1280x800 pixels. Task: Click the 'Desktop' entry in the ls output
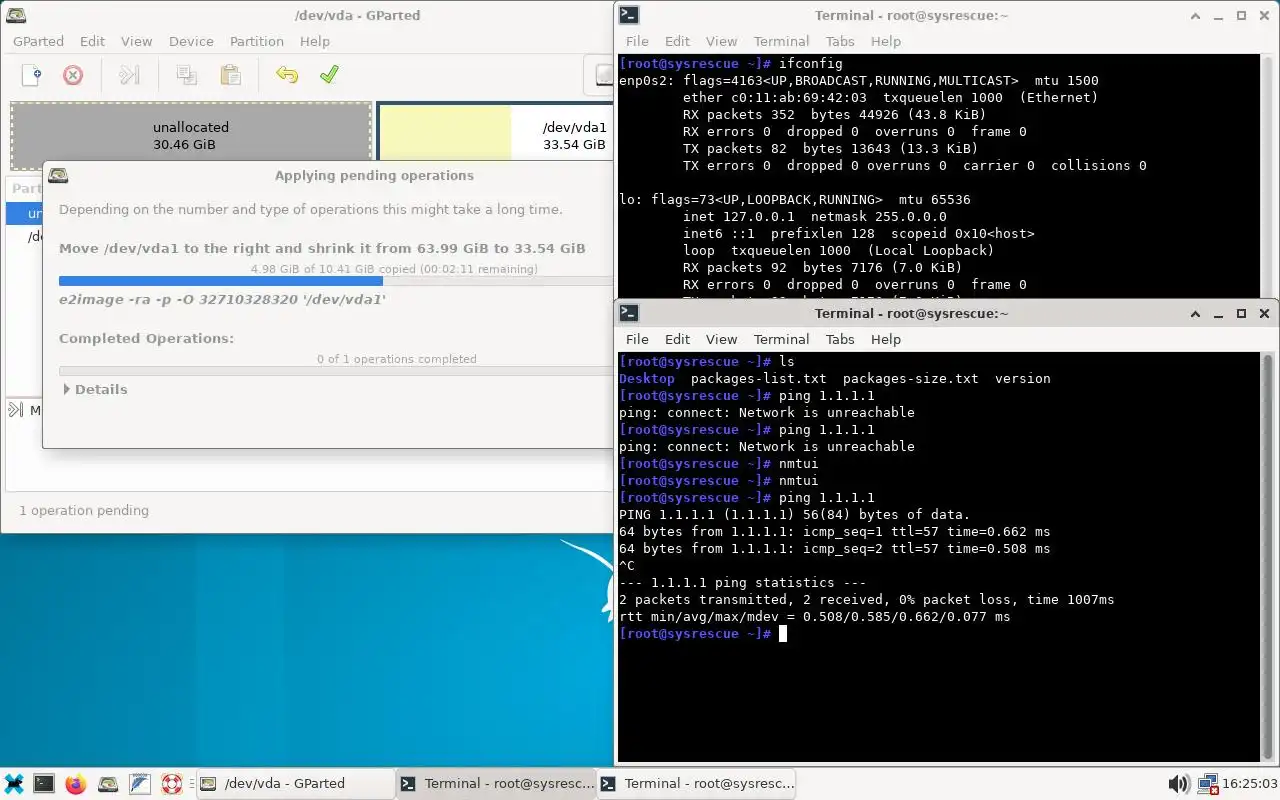pyautogui.click(x=647, y=379)
